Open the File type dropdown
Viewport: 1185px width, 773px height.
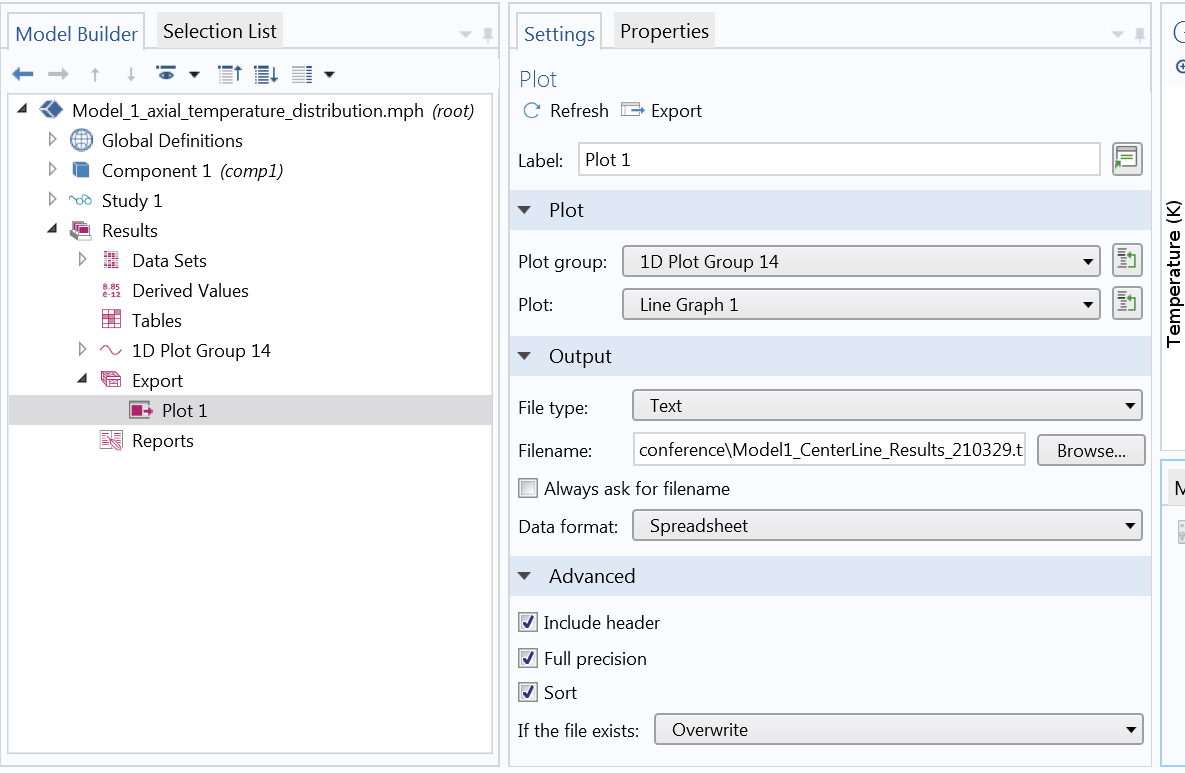click(887, 406)
